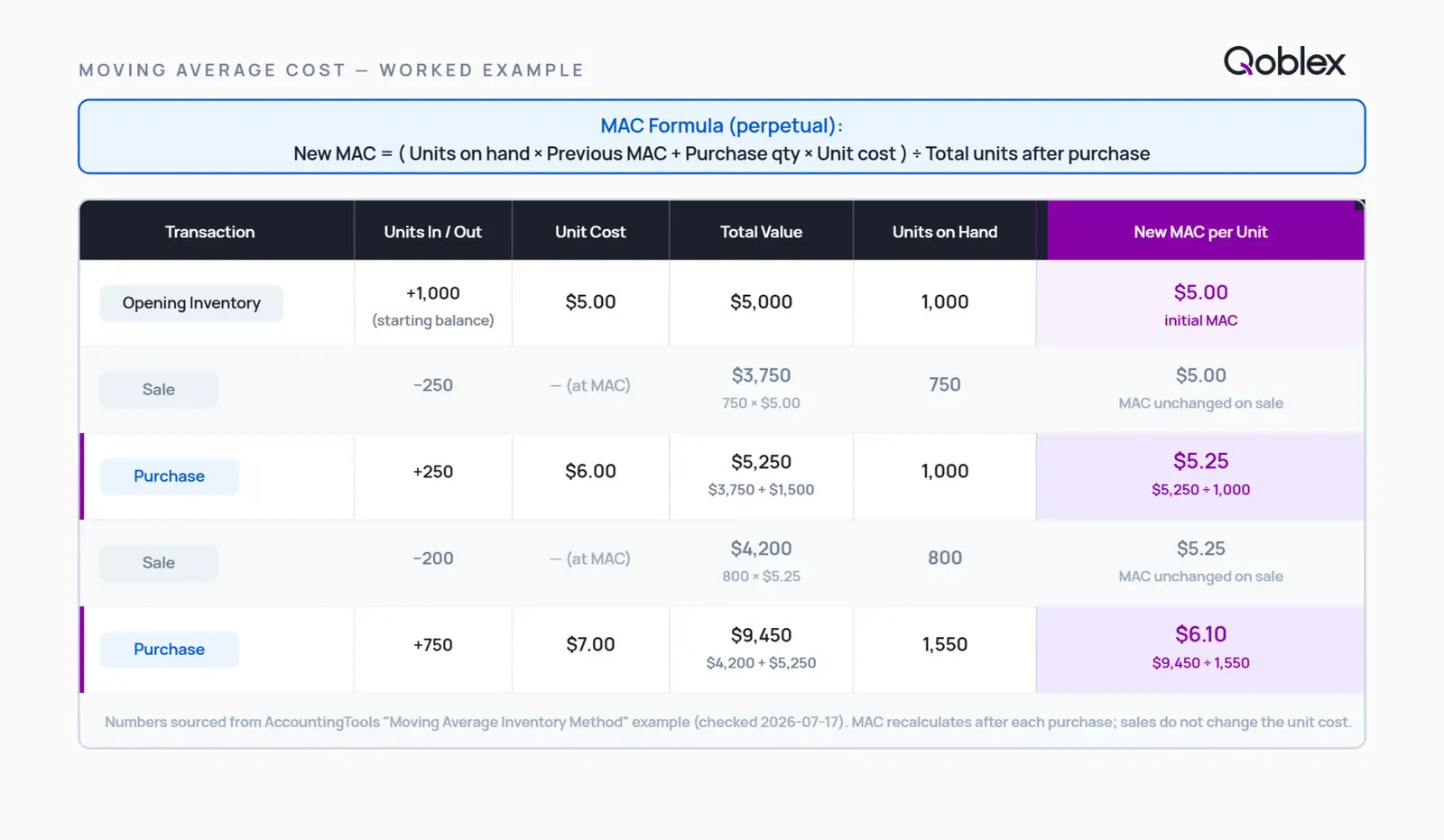Click the '$4,200' total value cell

(761, 549)
